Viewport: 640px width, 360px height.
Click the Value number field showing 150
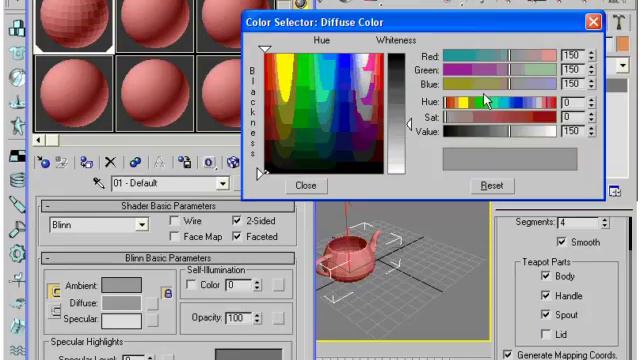573,131
